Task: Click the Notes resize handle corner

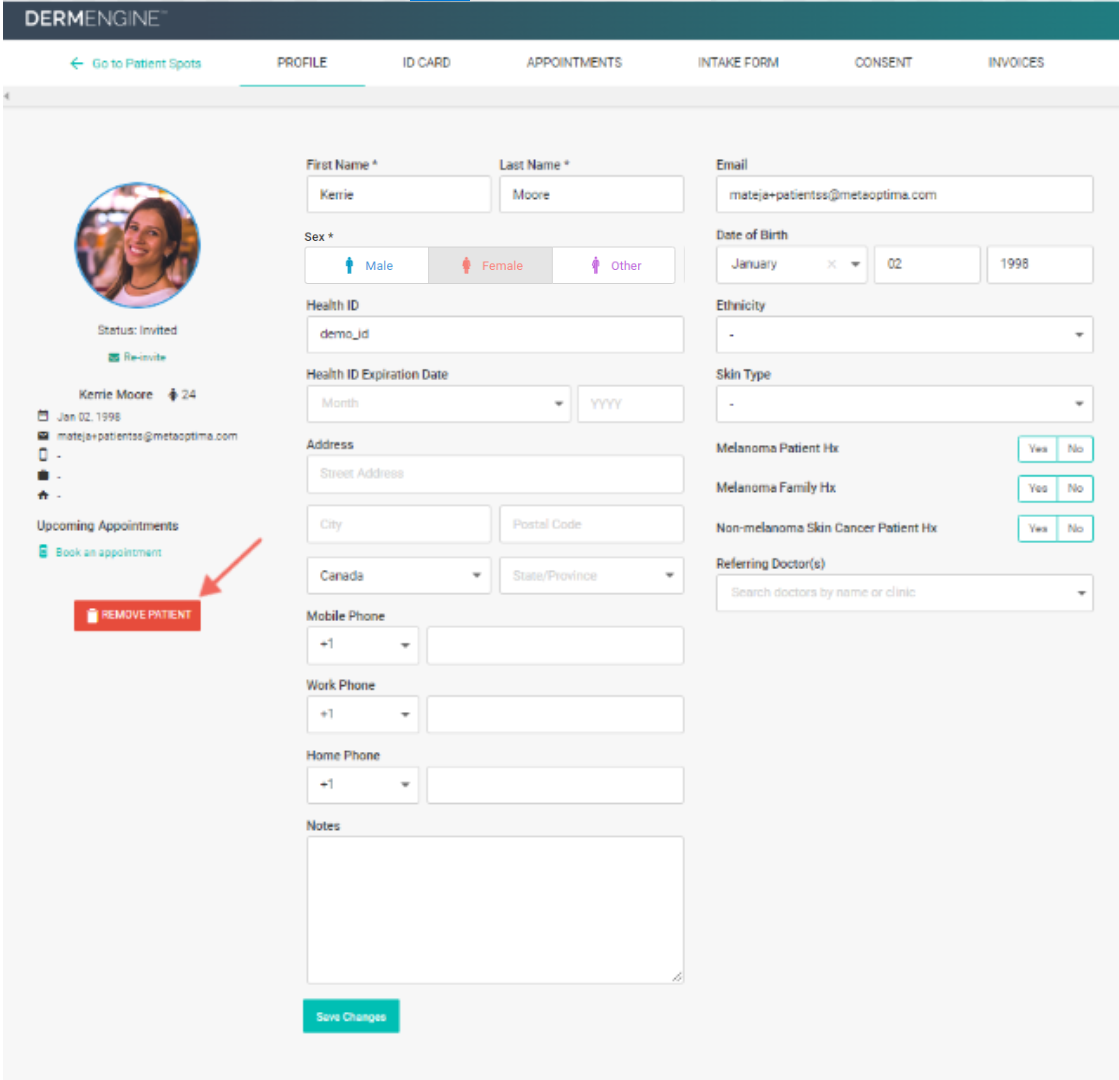Action: coord(677,976)
